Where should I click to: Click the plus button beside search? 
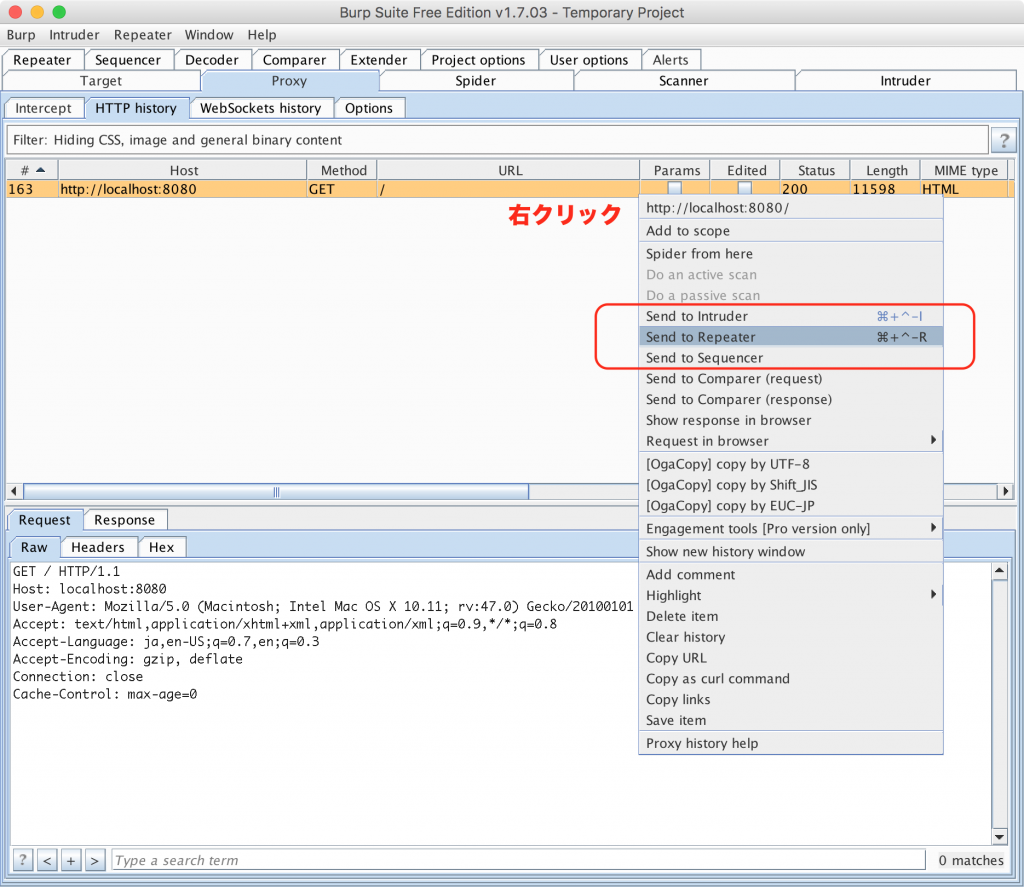pos(71,860)
